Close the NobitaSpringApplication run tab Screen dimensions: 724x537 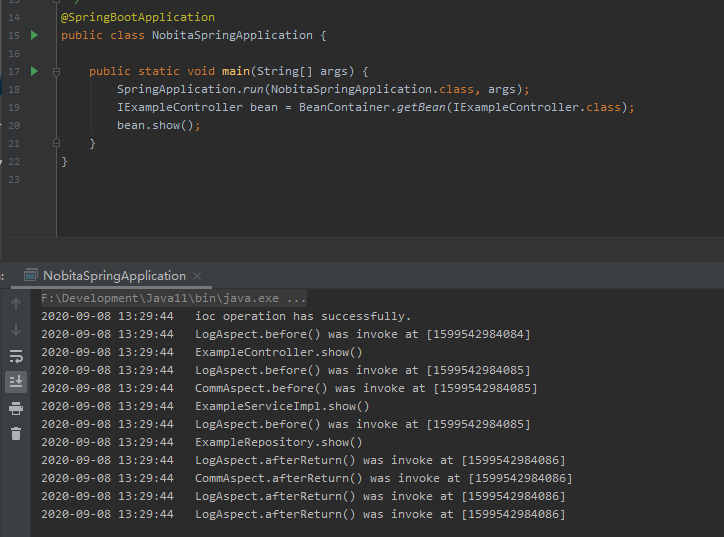tap(197, 276)
